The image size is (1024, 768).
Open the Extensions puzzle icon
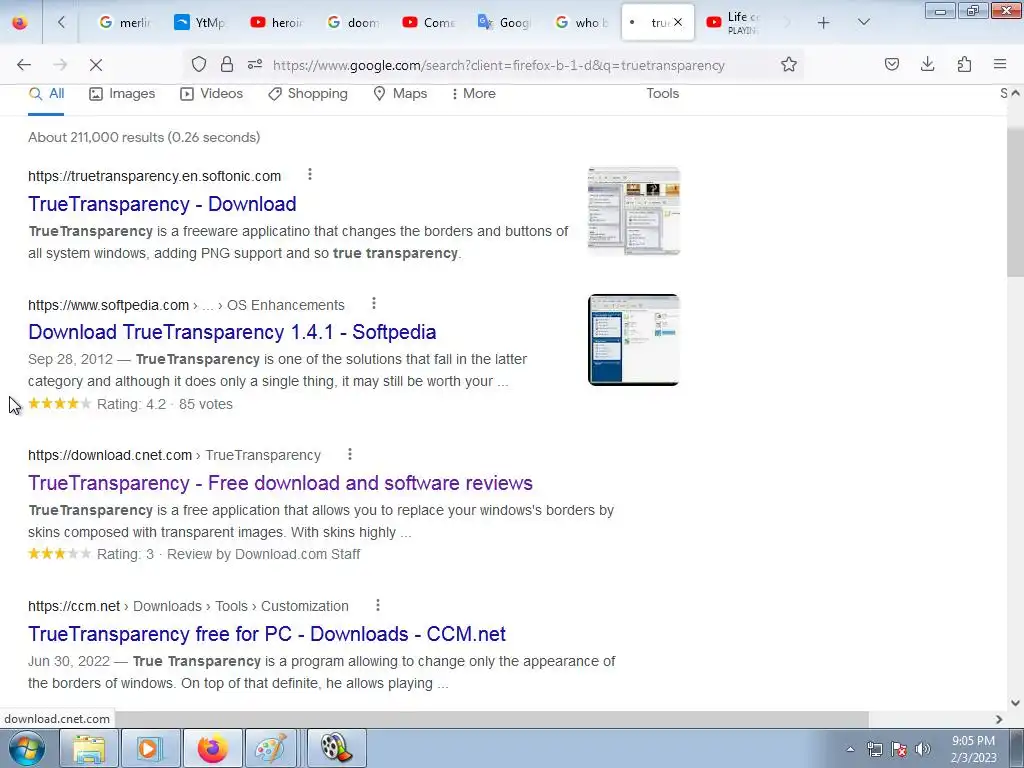(x=964, y=64)
